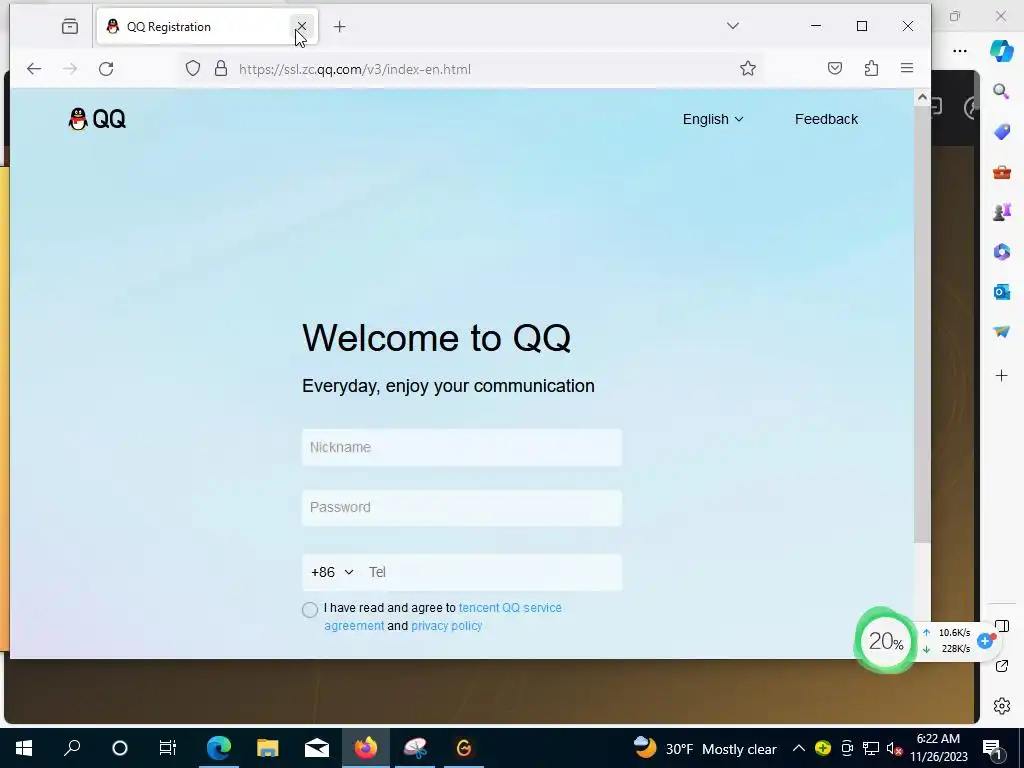1024x768 pixels.
Task: Open the Mail app from the taskbar
Action: [x=317, y=748]
